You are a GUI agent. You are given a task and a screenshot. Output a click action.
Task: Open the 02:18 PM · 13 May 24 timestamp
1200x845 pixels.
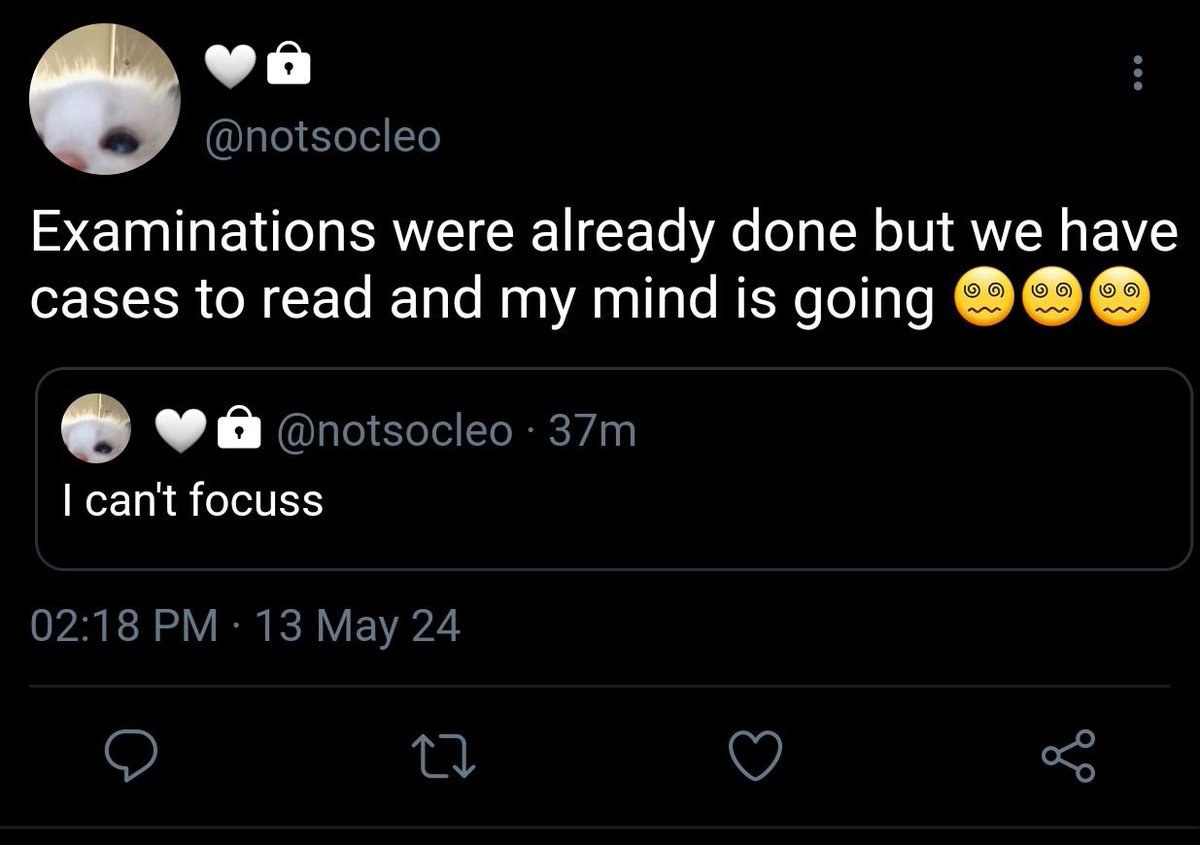[x=245, y=627]
